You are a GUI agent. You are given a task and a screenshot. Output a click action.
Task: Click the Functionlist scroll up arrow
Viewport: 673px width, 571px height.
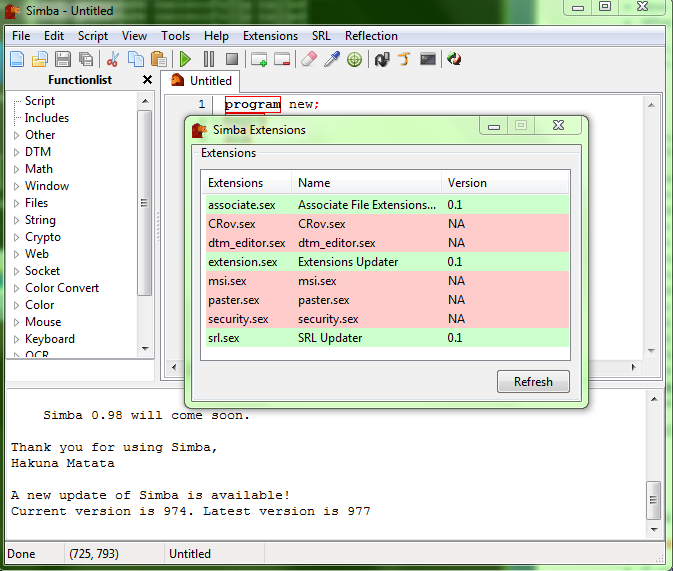[x=145, y=101]
